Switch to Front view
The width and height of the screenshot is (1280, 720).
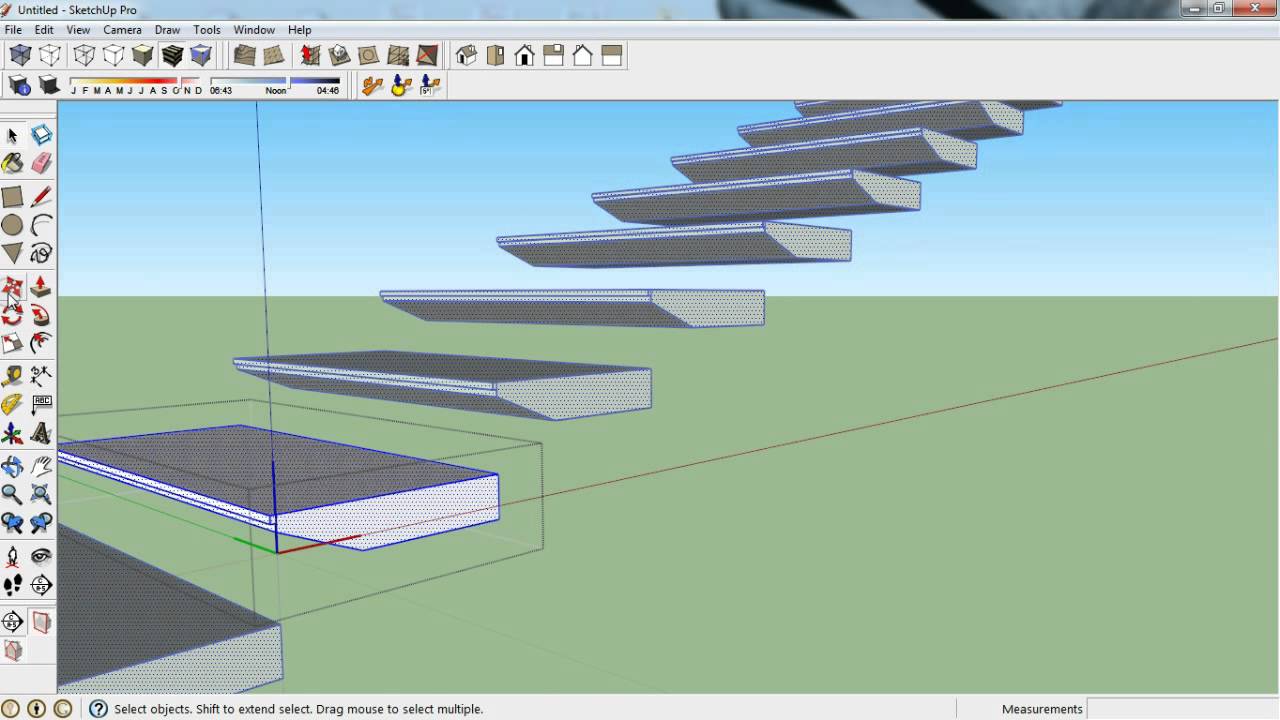click(524, 55)
